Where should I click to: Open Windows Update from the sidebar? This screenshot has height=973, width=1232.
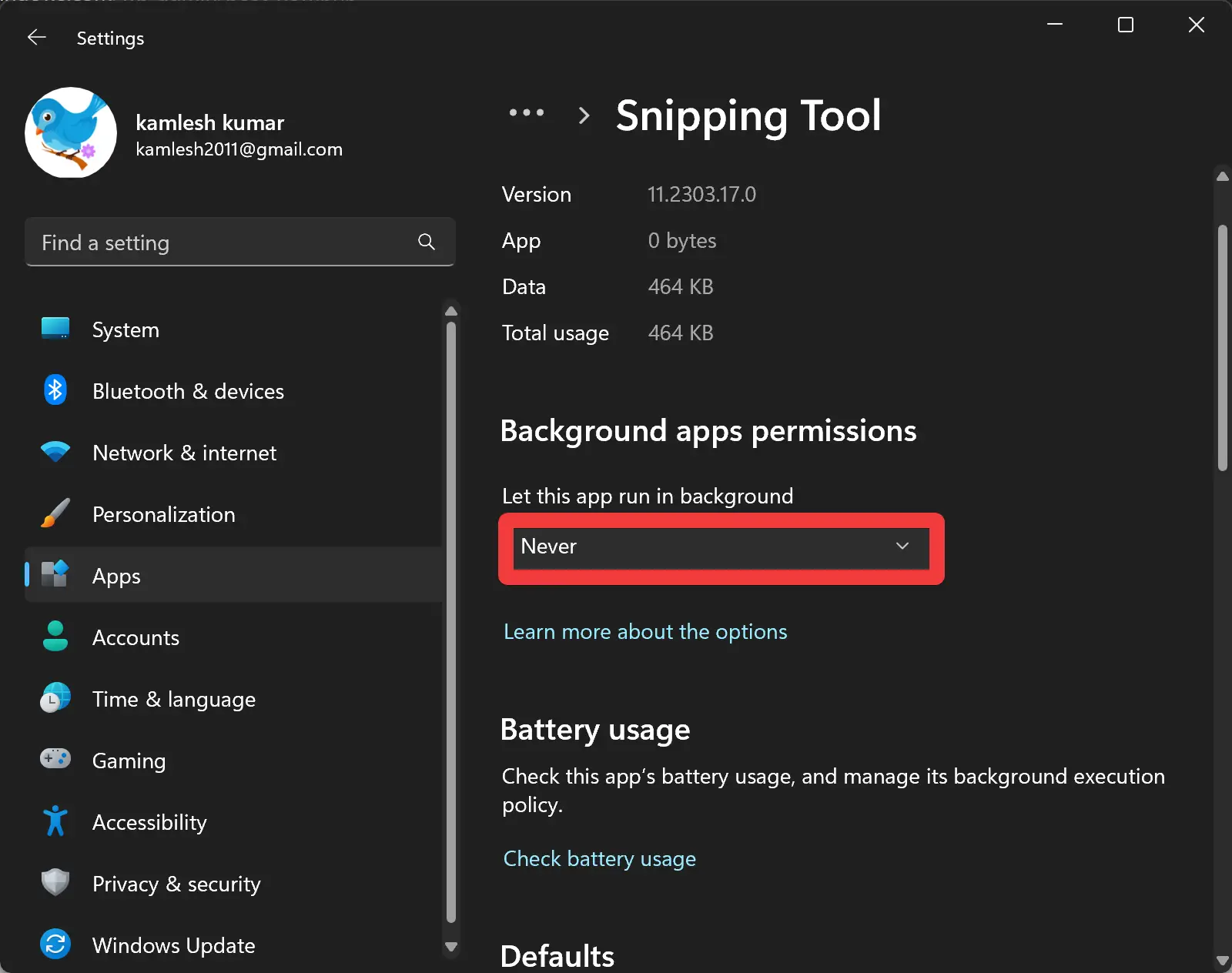173,945
